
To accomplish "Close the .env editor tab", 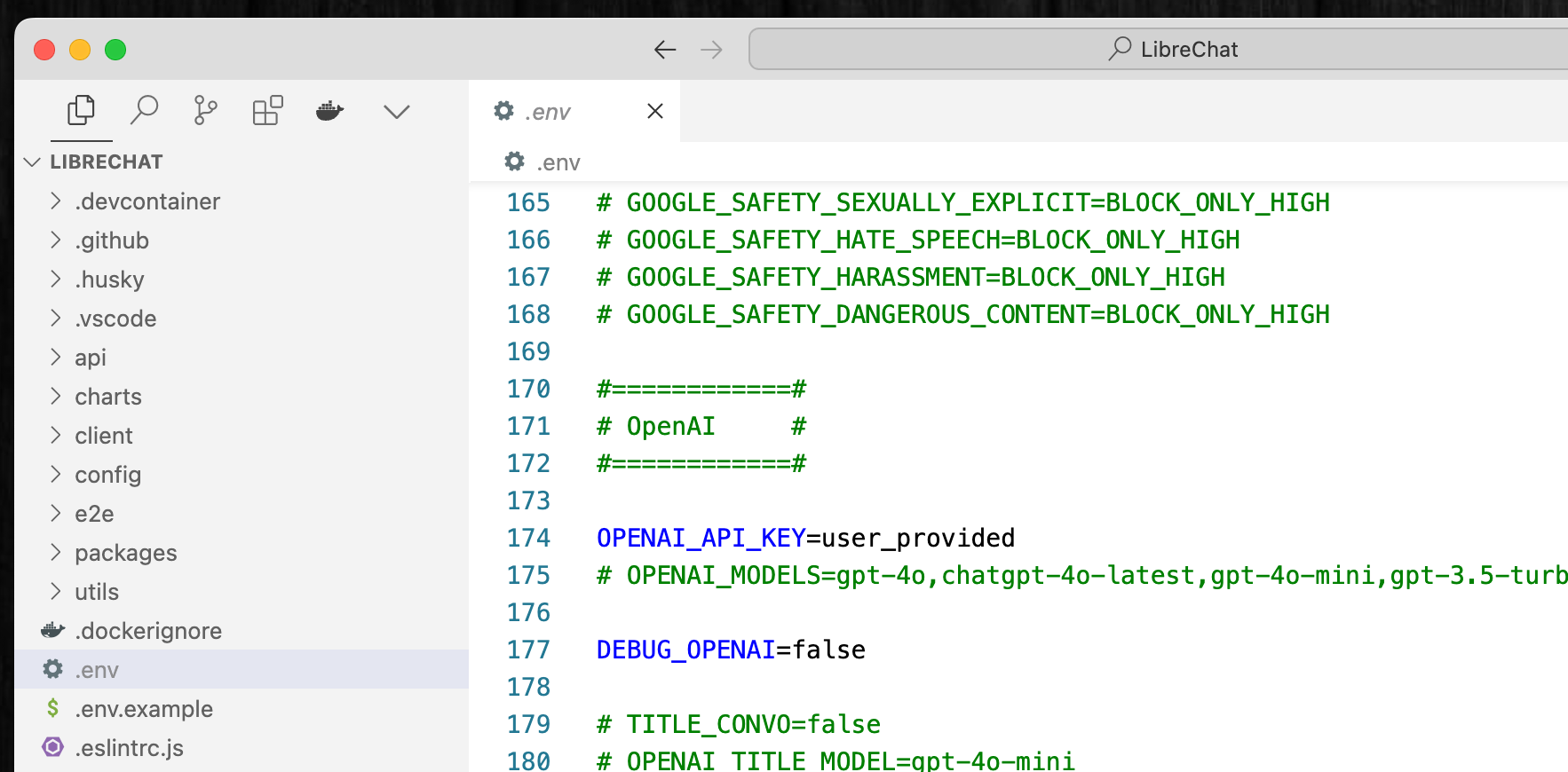I will [655, 111].
